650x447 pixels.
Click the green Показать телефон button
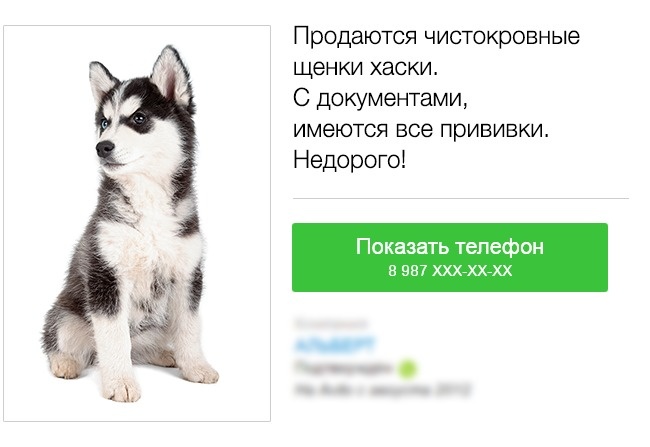(x=450, y=258)
